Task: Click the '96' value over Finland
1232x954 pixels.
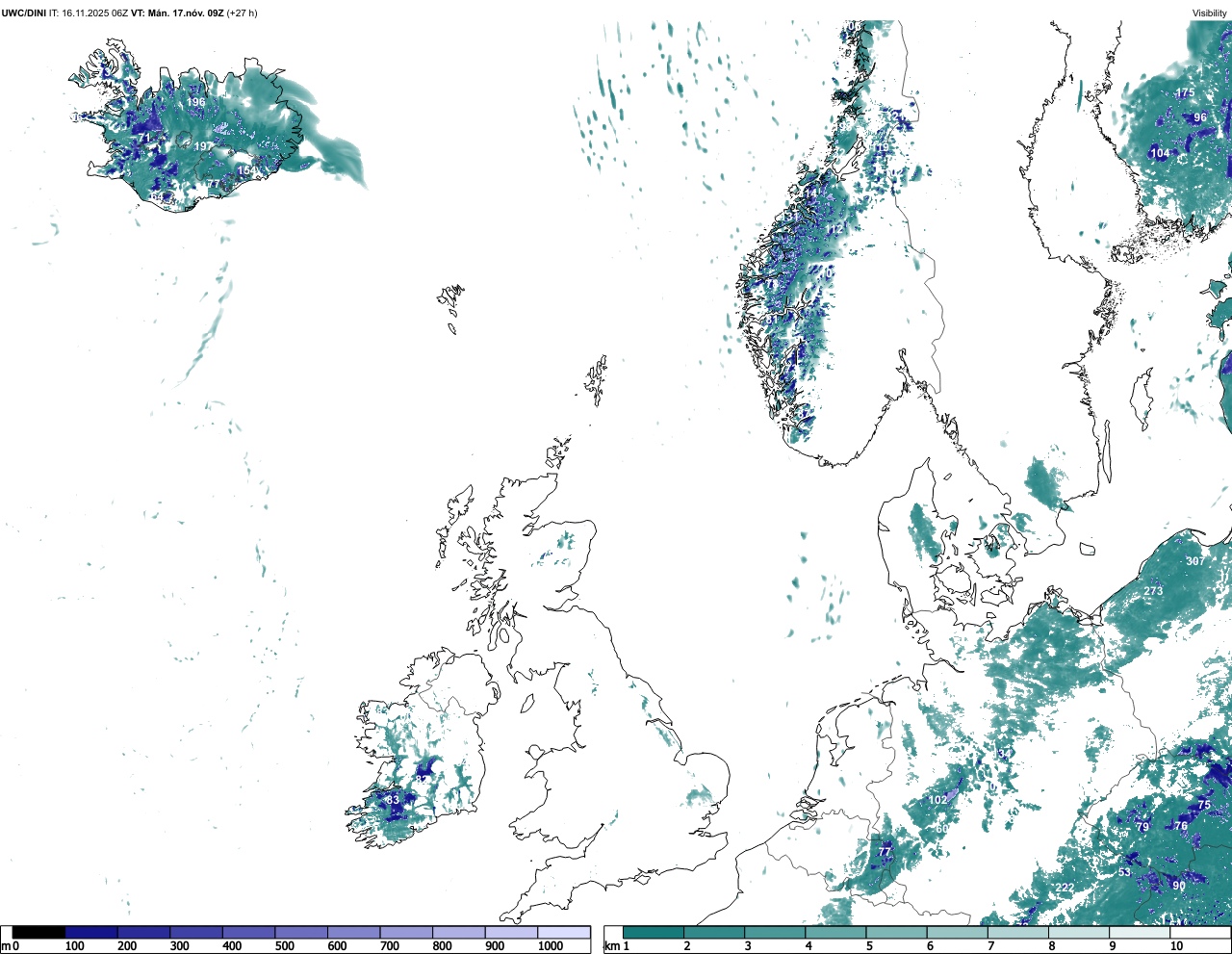Action: coord(1200,117)
